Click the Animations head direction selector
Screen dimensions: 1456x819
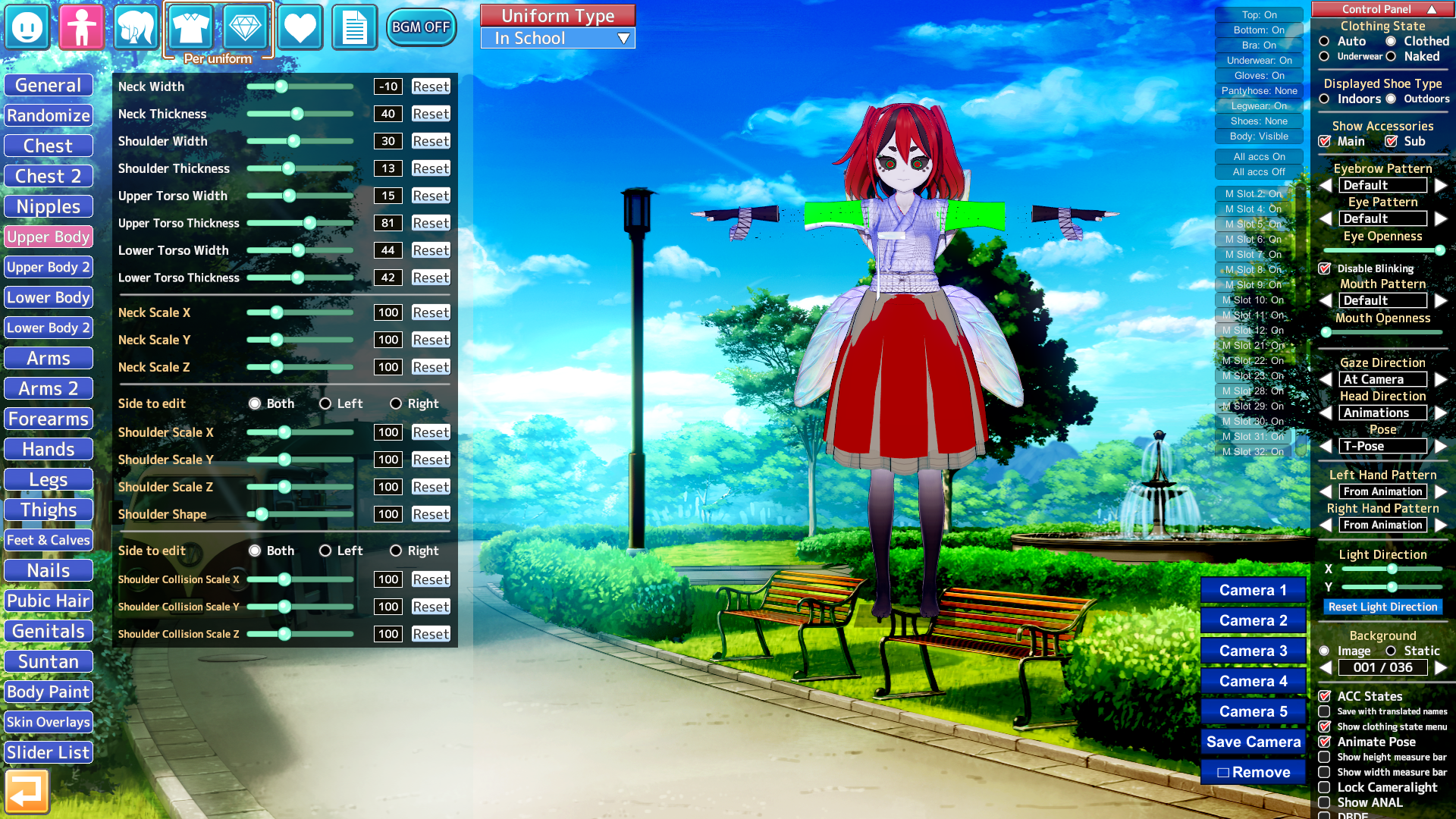(1383, 413)
